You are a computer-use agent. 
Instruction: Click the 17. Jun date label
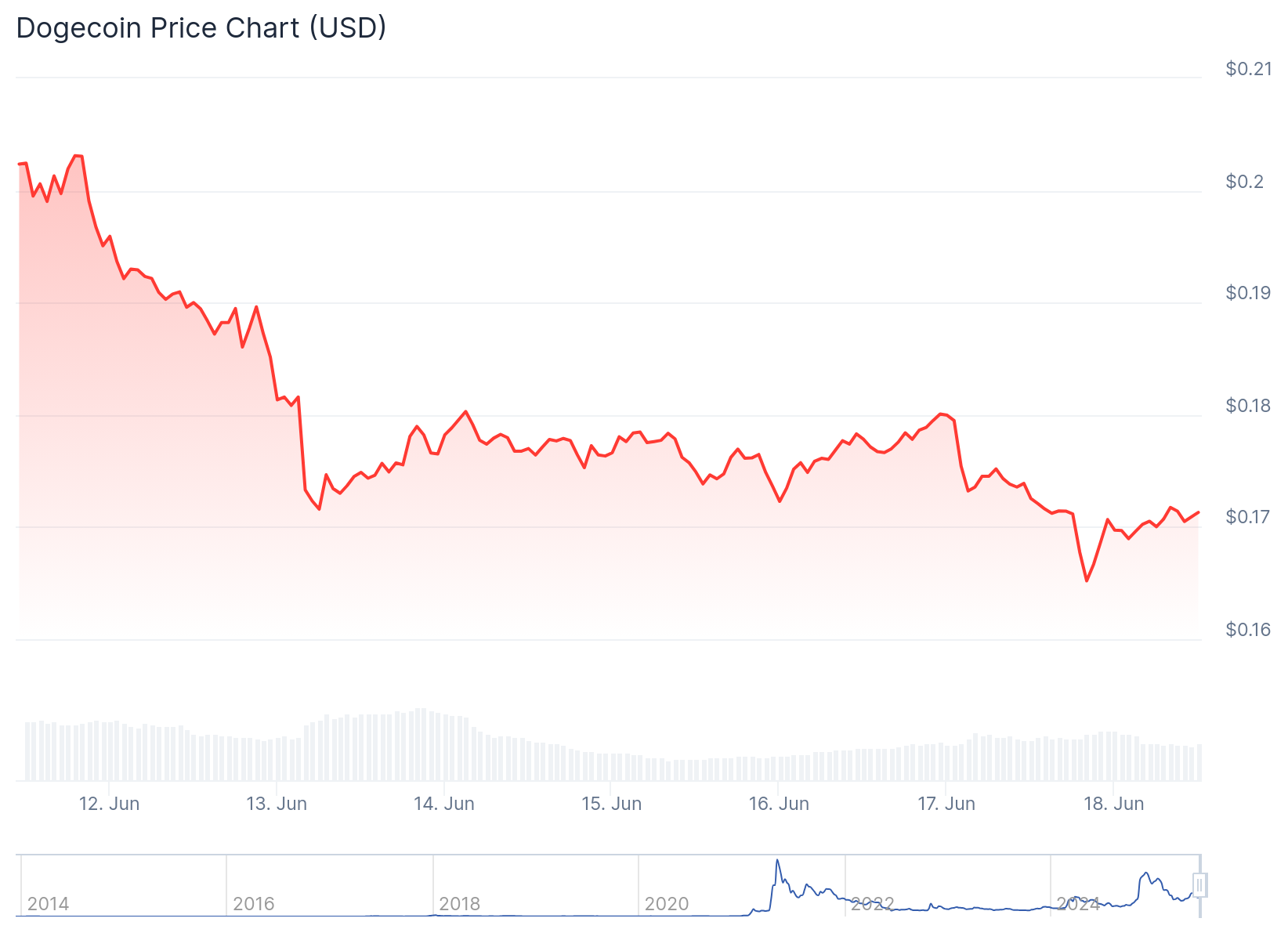click(x=946, y=804)
